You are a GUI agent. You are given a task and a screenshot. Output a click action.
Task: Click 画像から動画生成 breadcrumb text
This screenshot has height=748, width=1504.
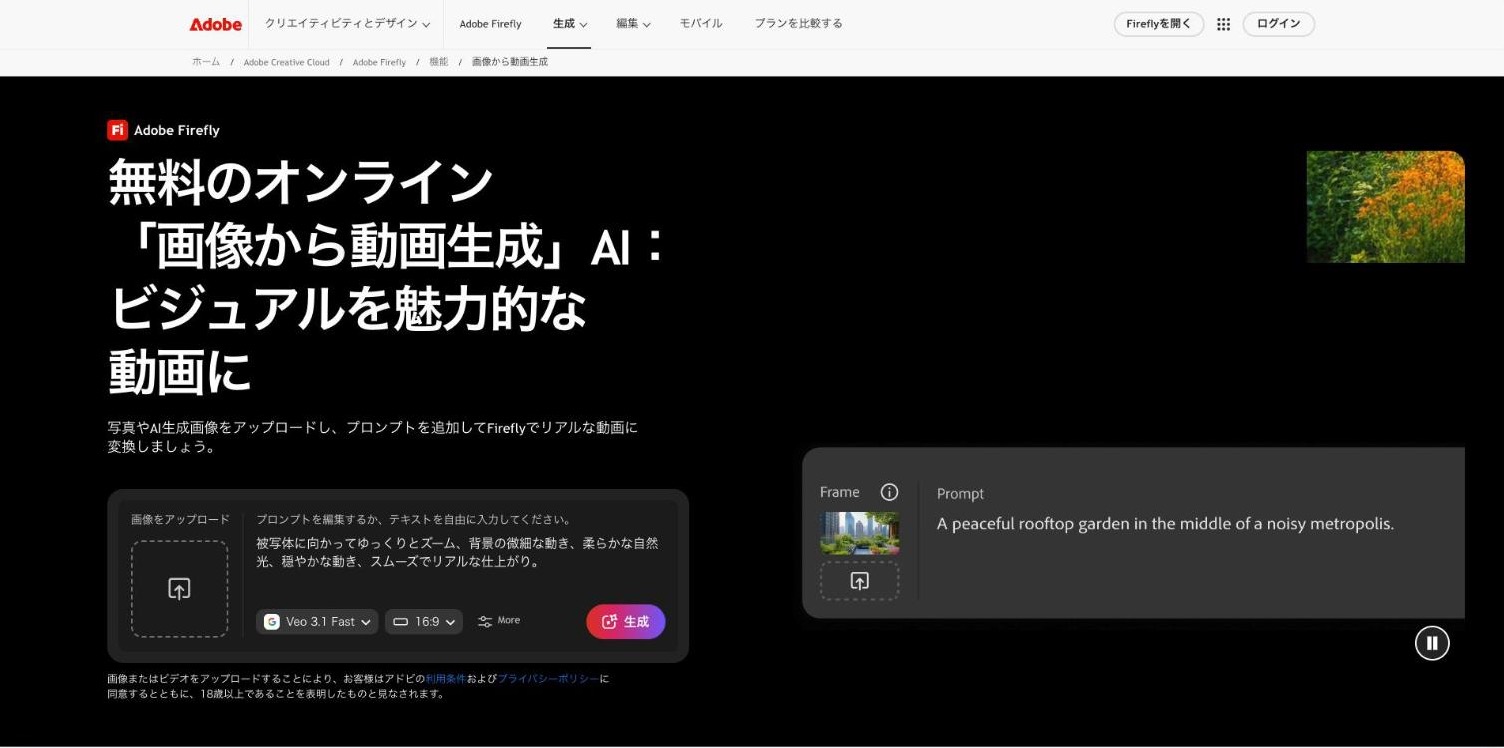pos(509,62)
